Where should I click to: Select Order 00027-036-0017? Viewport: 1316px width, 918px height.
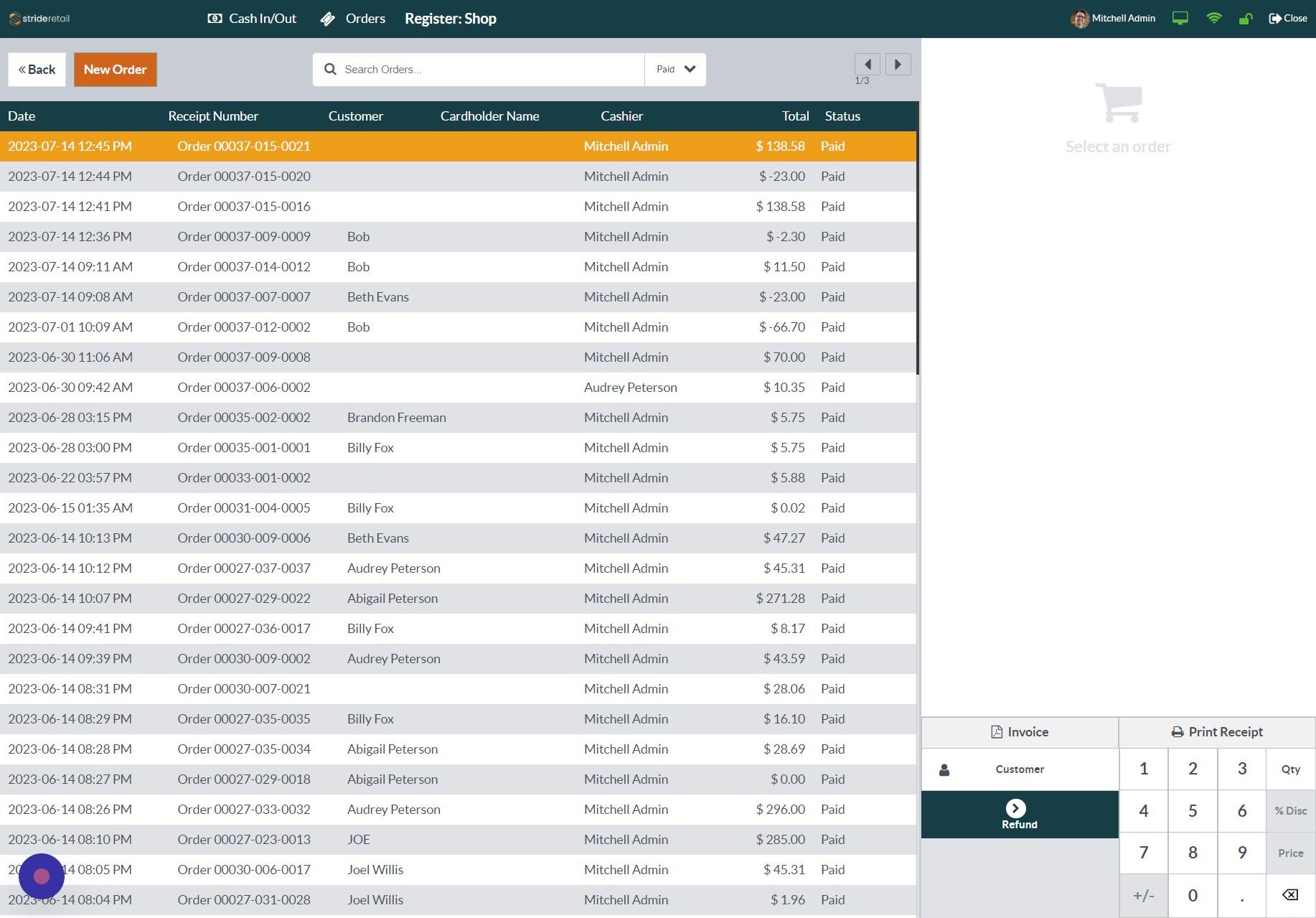click(x=458, y=629)
